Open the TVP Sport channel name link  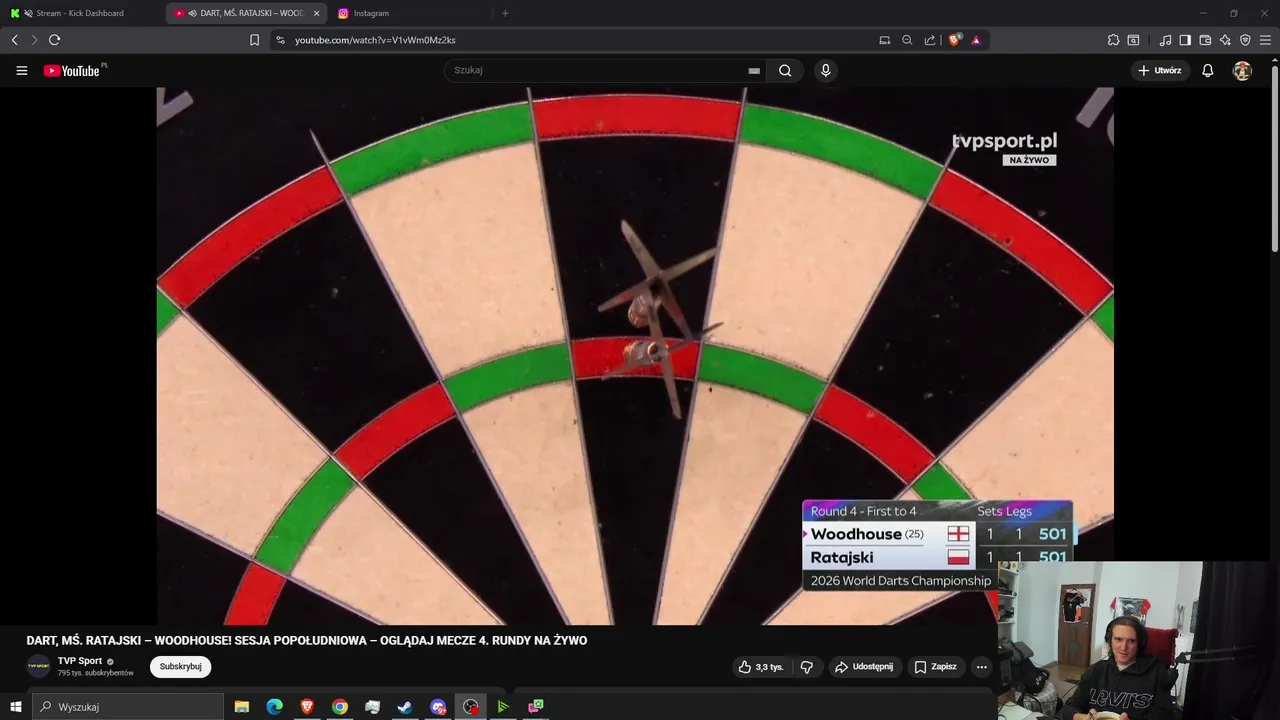[x=80, y=661]
